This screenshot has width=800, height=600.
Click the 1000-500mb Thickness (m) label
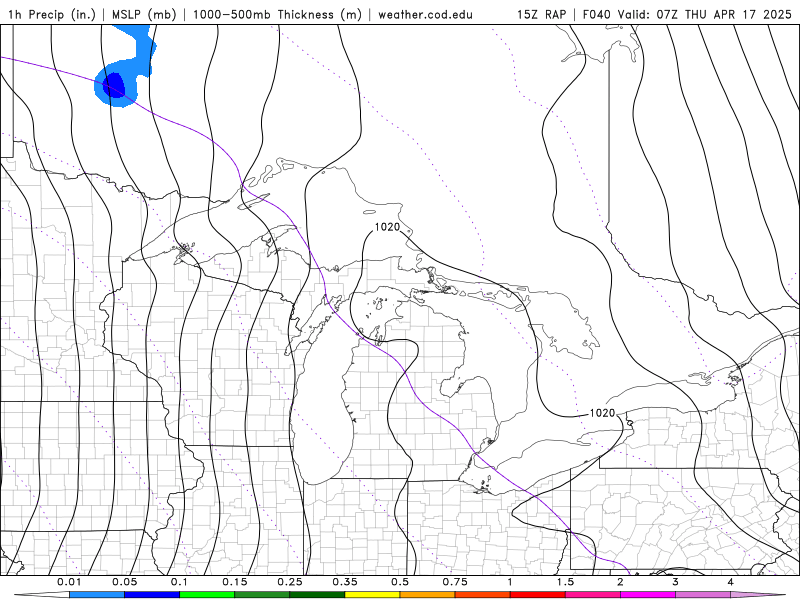tap(277, 14)
